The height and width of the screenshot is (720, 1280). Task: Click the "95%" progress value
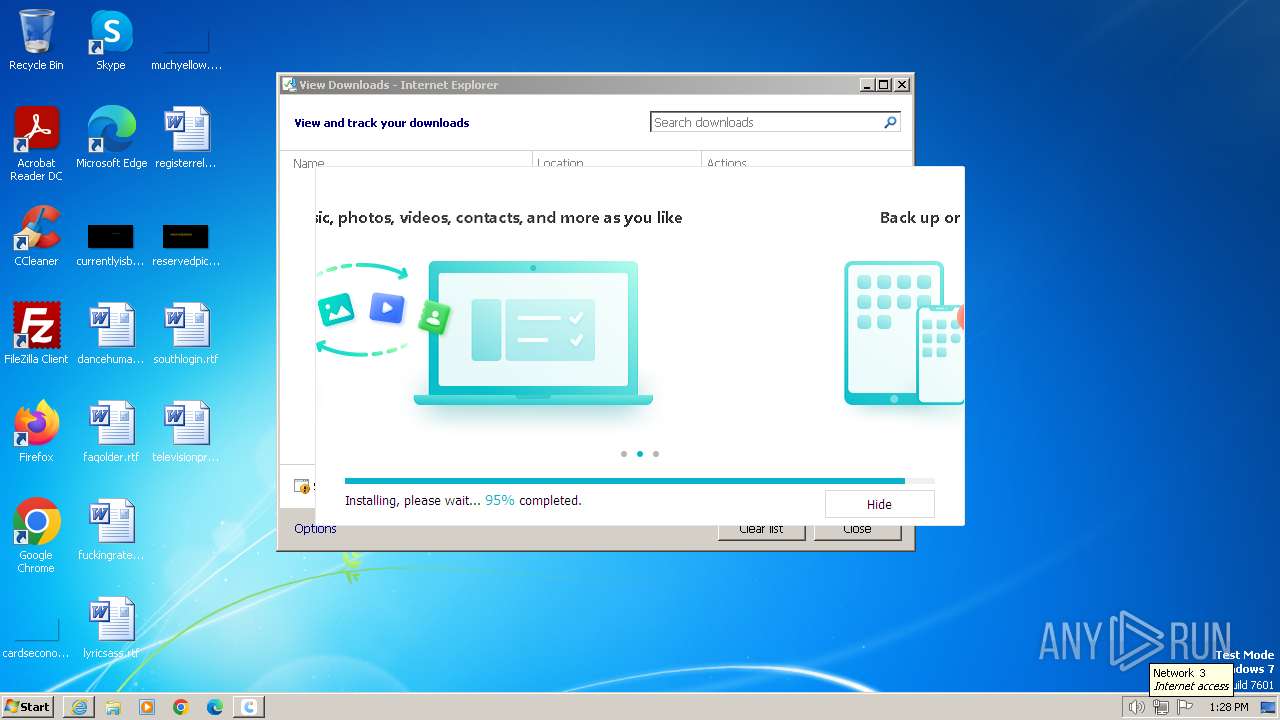pyautogui.click(x=500, y=500)
